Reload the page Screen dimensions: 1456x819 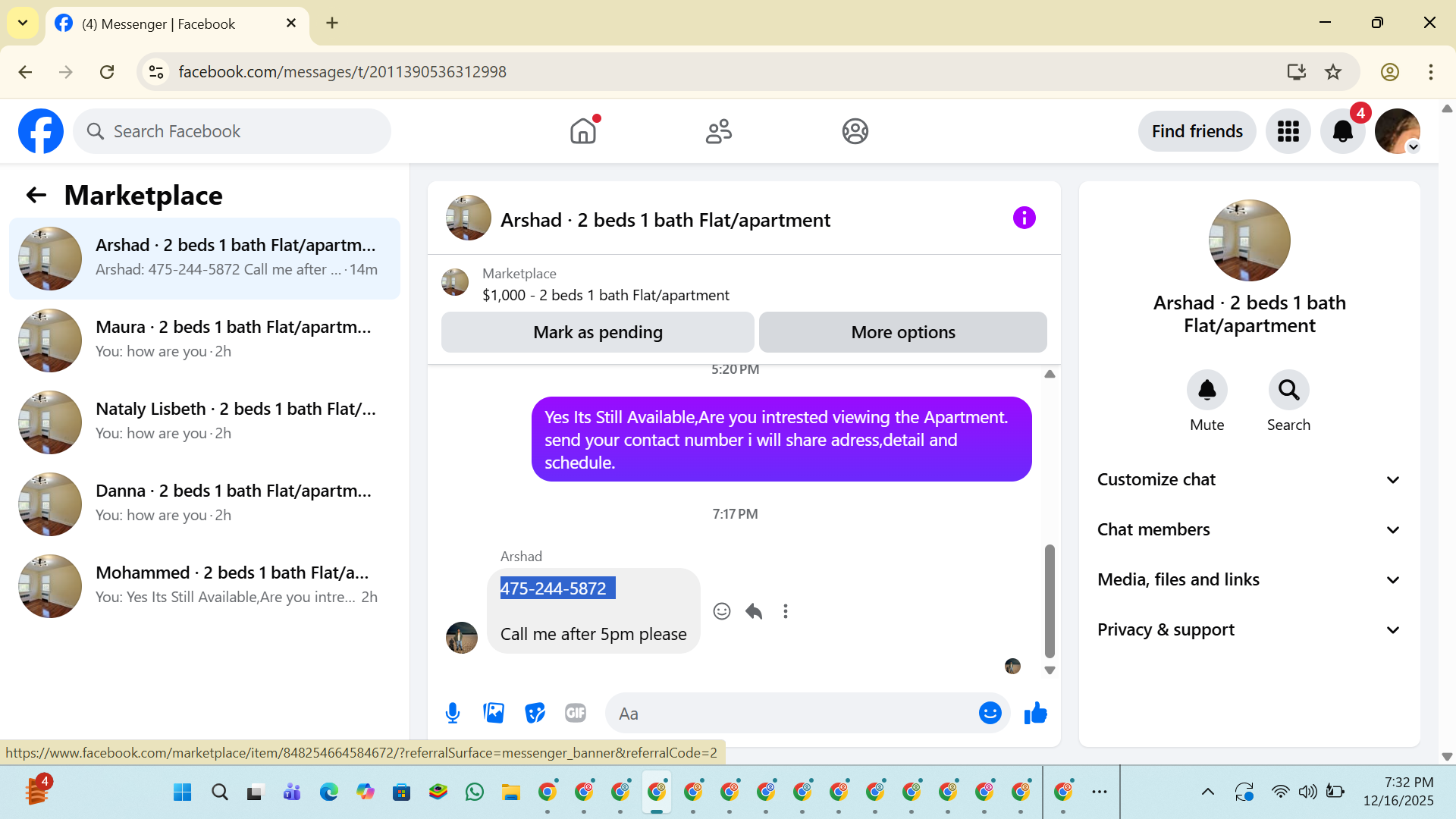(x=107, y=72)
